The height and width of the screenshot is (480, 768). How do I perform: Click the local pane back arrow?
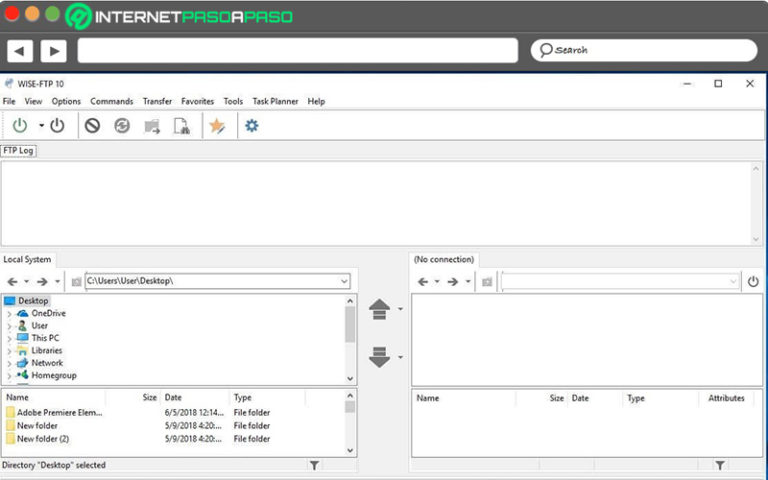(x=12, y=282)
